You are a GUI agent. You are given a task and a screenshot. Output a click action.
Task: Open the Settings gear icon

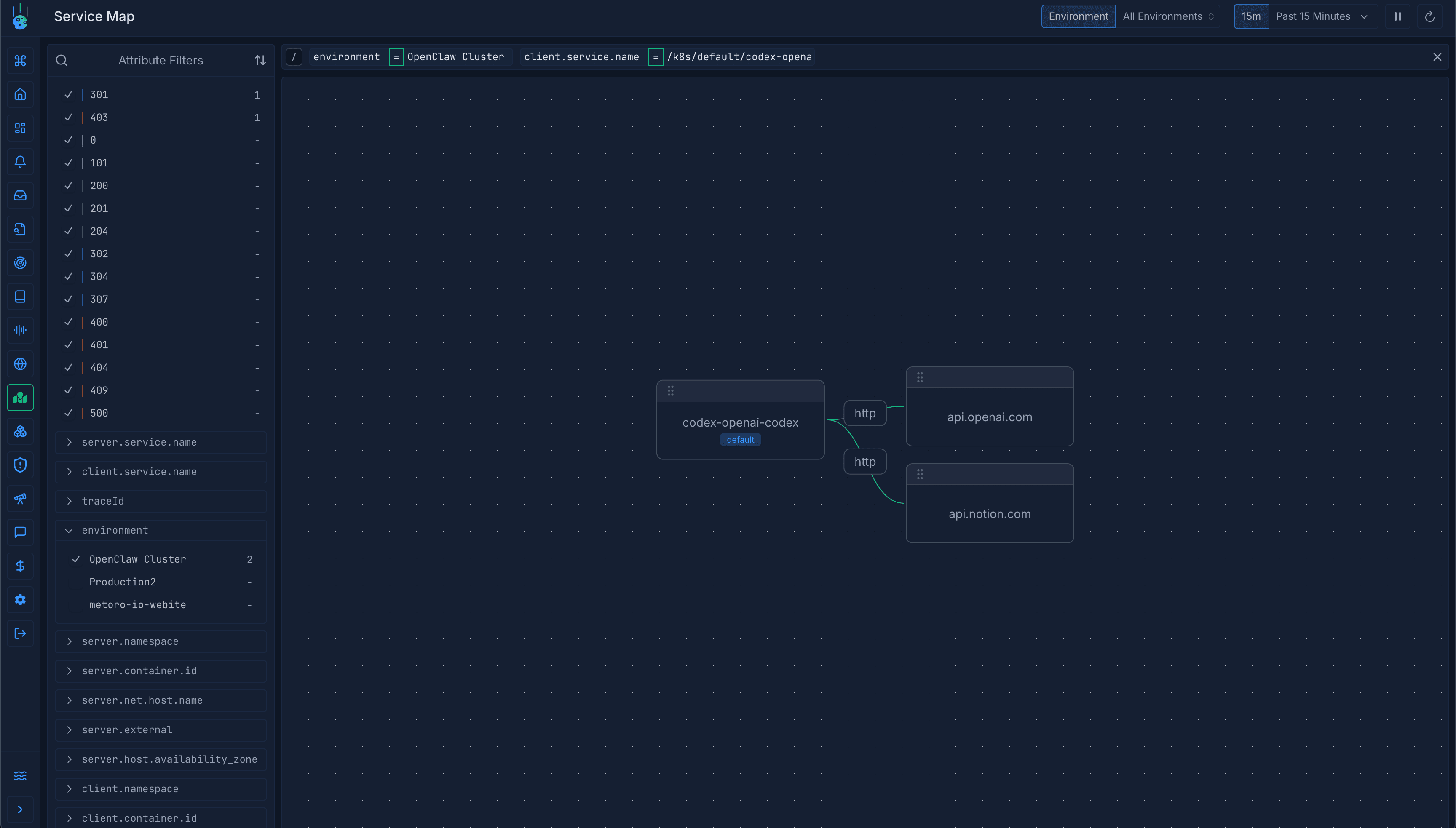[x=21, y=599]
